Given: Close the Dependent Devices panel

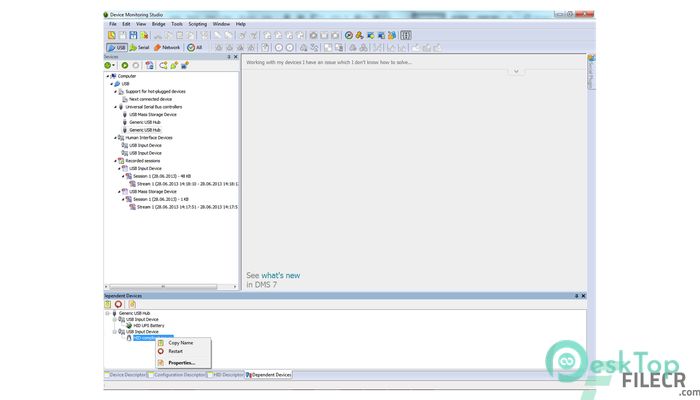Looking at the screenshot, I should click(583, 296).
